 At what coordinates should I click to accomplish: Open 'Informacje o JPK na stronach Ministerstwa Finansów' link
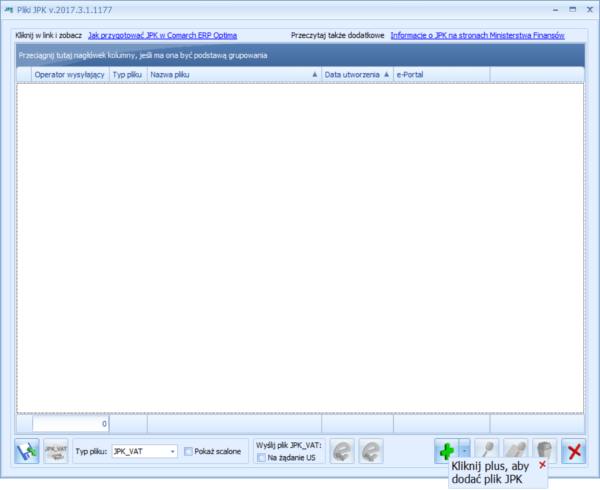click(x=477, y=35)
